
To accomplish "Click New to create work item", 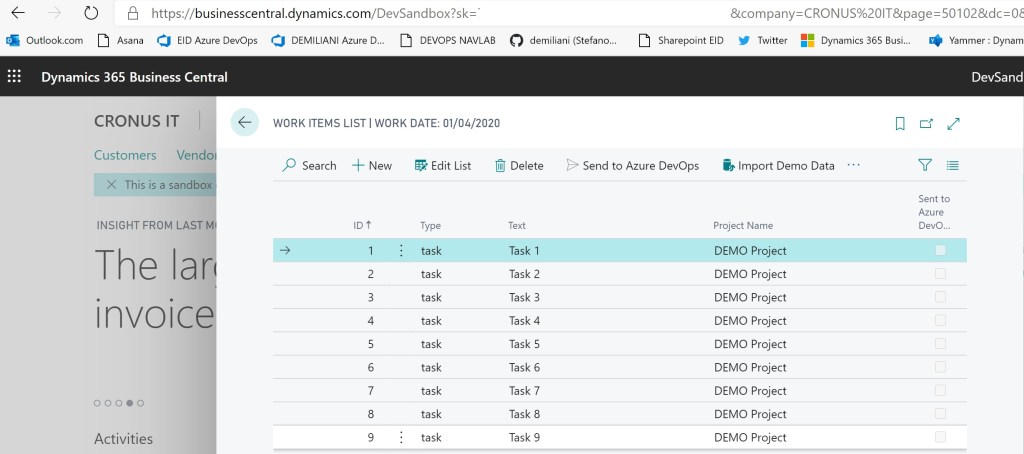I will point(372,166).
